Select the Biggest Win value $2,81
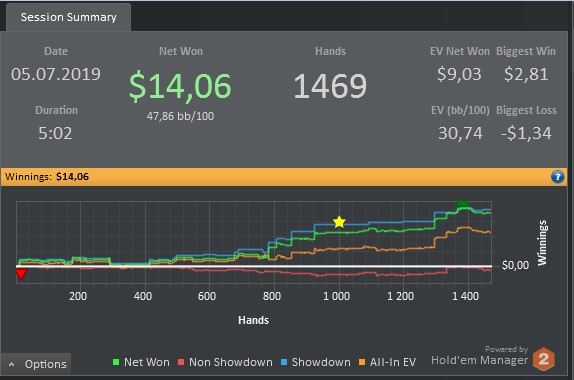 pos(526,74)
